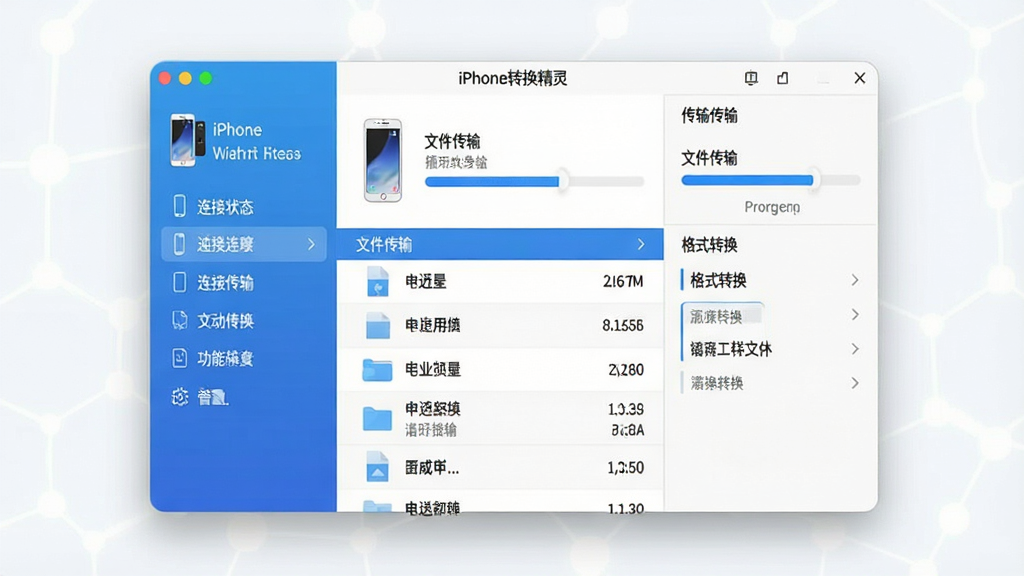Click the 1.1.30 size value
This screenshot has height=576, width=1024.
tap(626, 508)
